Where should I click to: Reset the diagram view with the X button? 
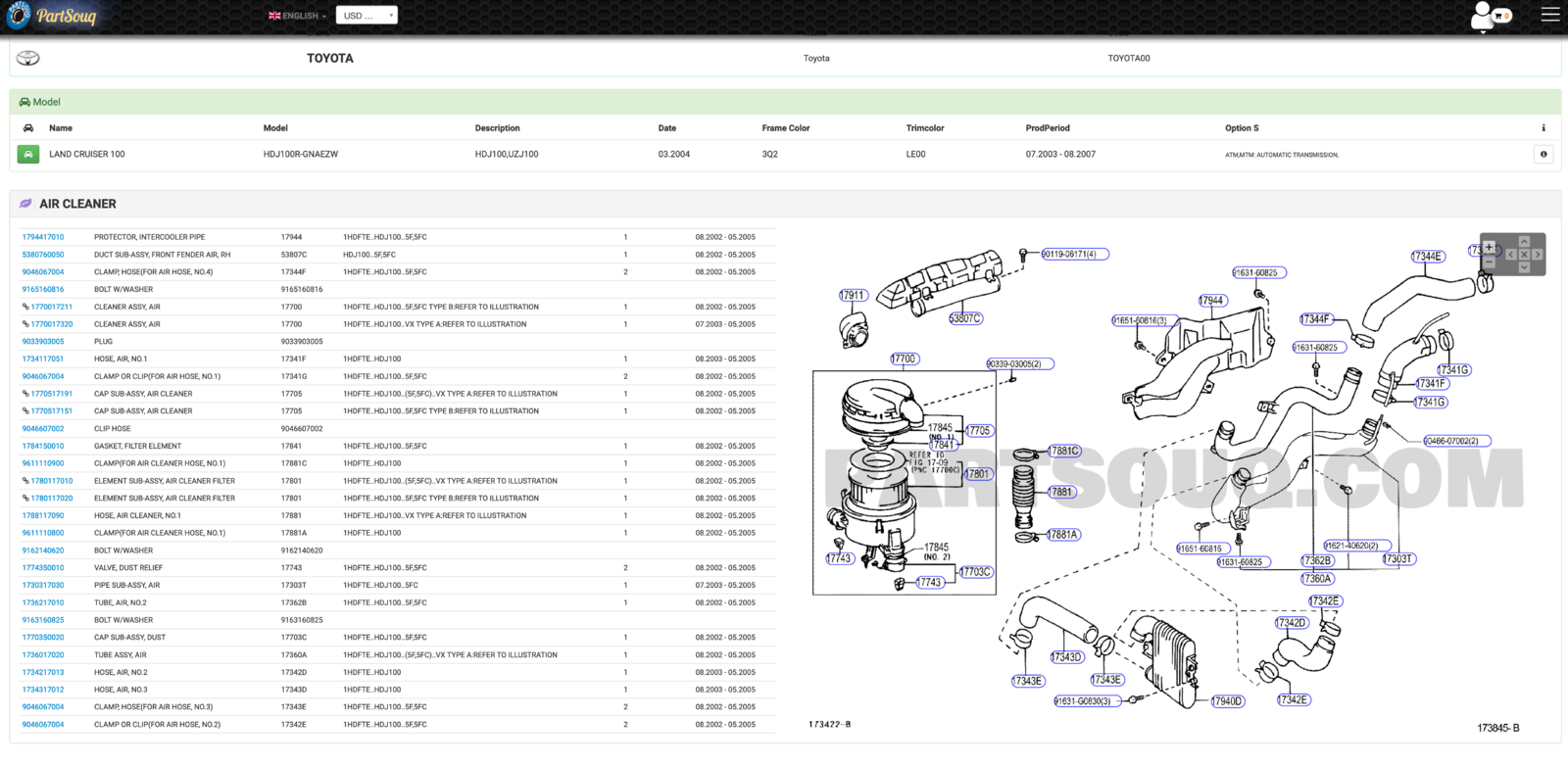point(1524,255)
